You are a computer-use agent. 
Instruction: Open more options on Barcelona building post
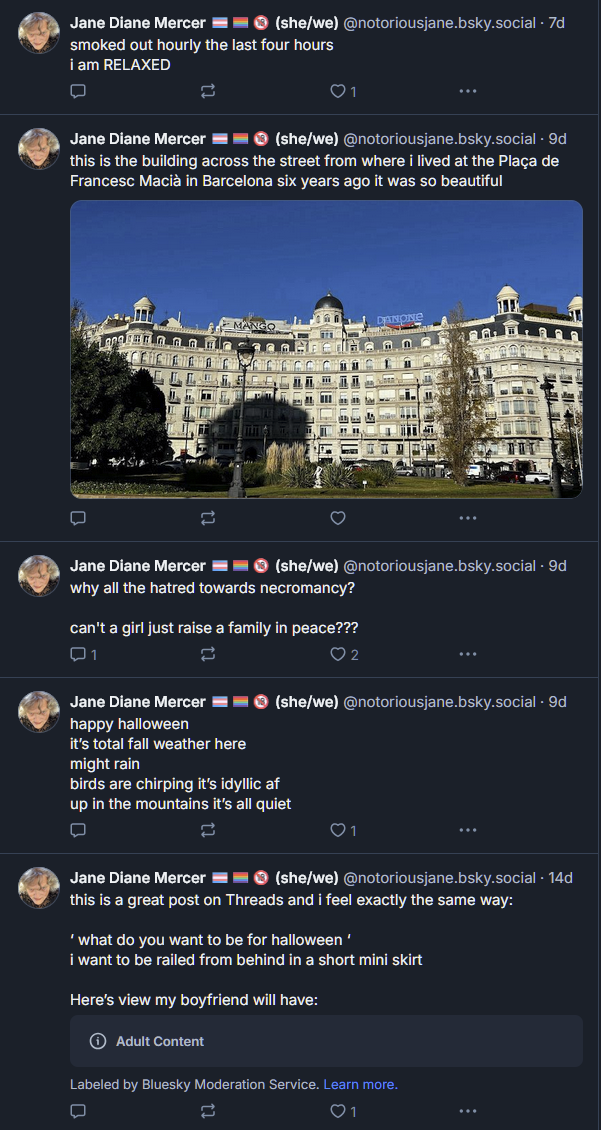click(467, 518)
